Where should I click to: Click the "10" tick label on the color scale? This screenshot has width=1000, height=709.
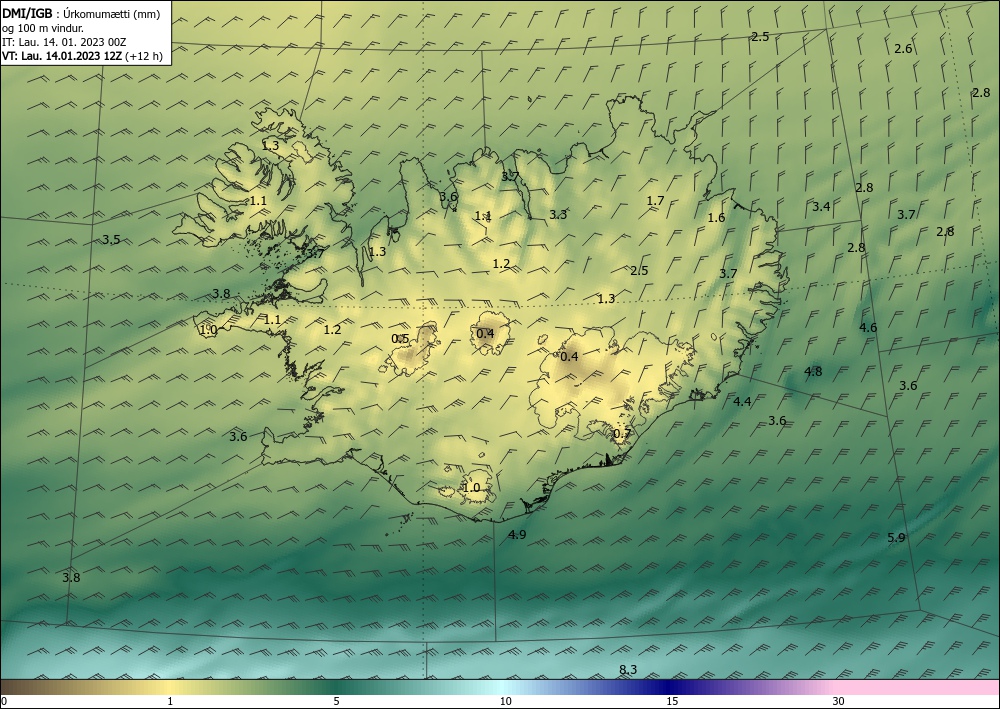click(x=505, y=702)
